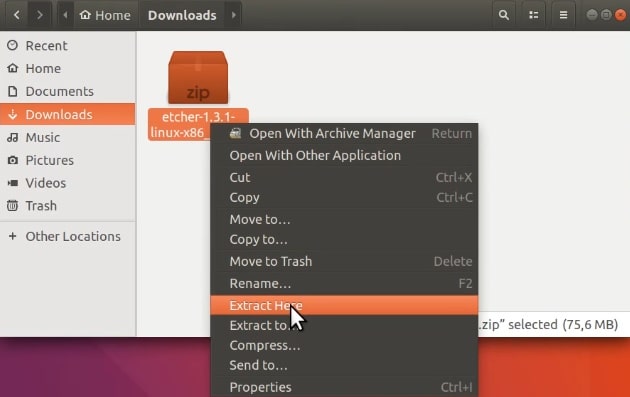Open Music in the sidebar

click(x=68, y=137)
